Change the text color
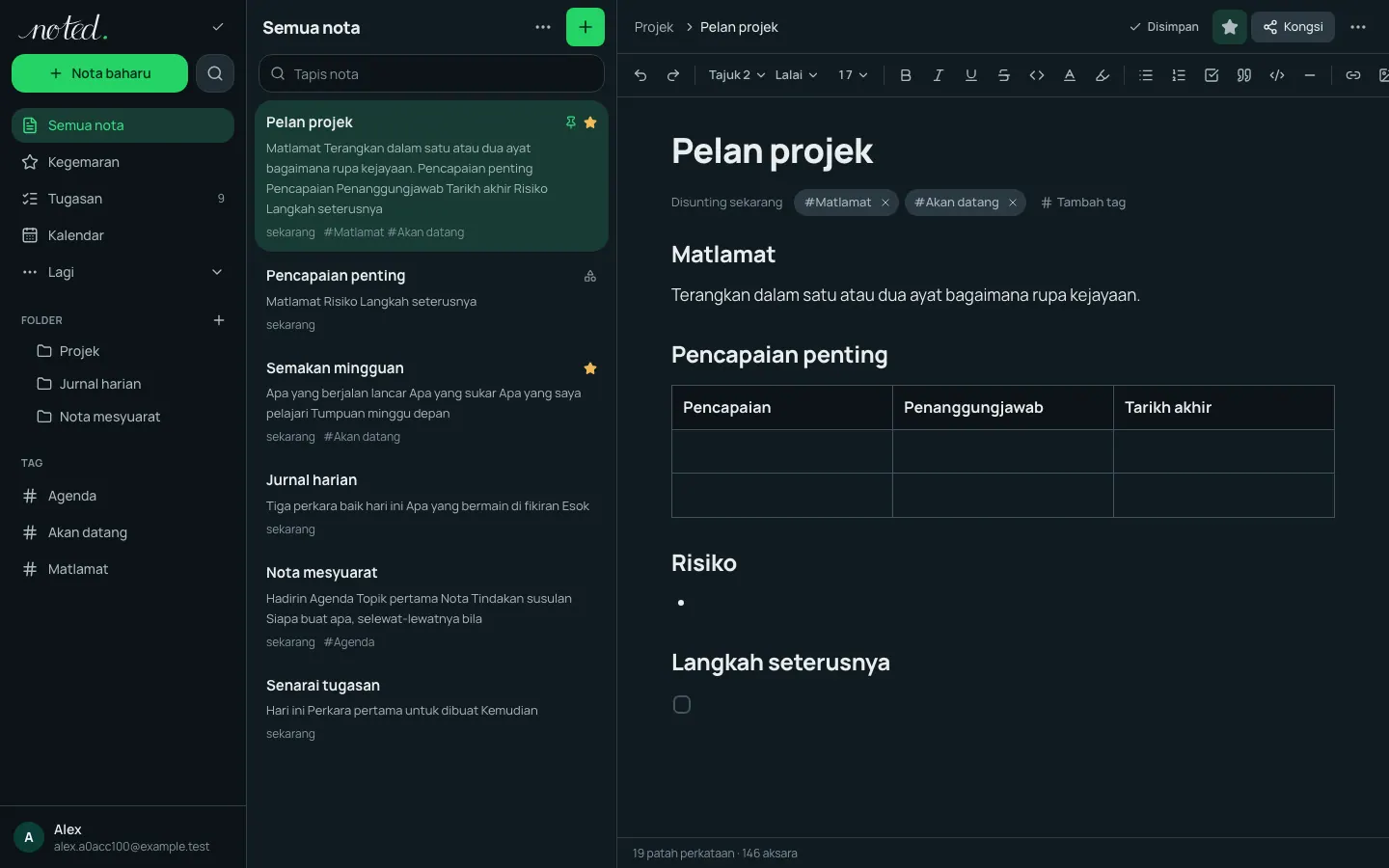The width and height of the screenshot is (1389, 868). (1070, 75)
